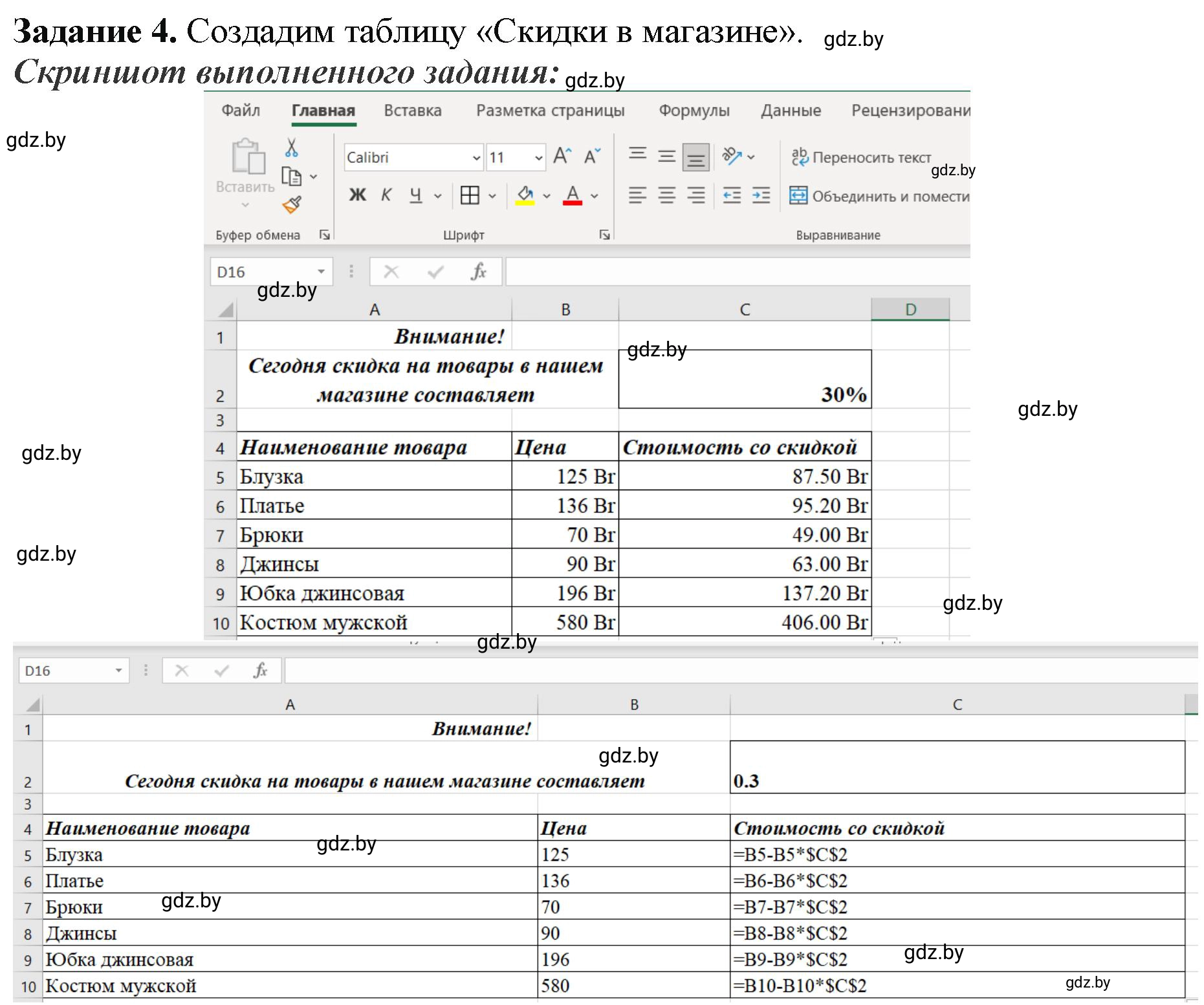The image size is (1204, 1005).
Task: Expand the Copy options arrow
Action: tap(313, 176)
